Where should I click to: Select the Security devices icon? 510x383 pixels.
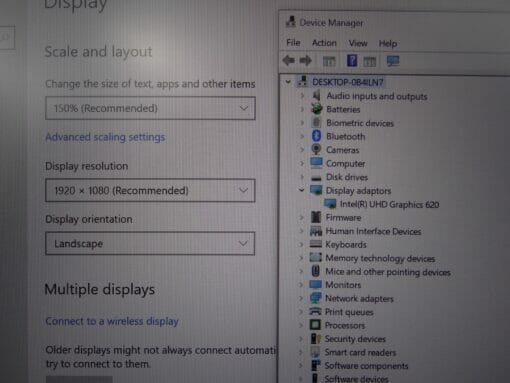315,339
